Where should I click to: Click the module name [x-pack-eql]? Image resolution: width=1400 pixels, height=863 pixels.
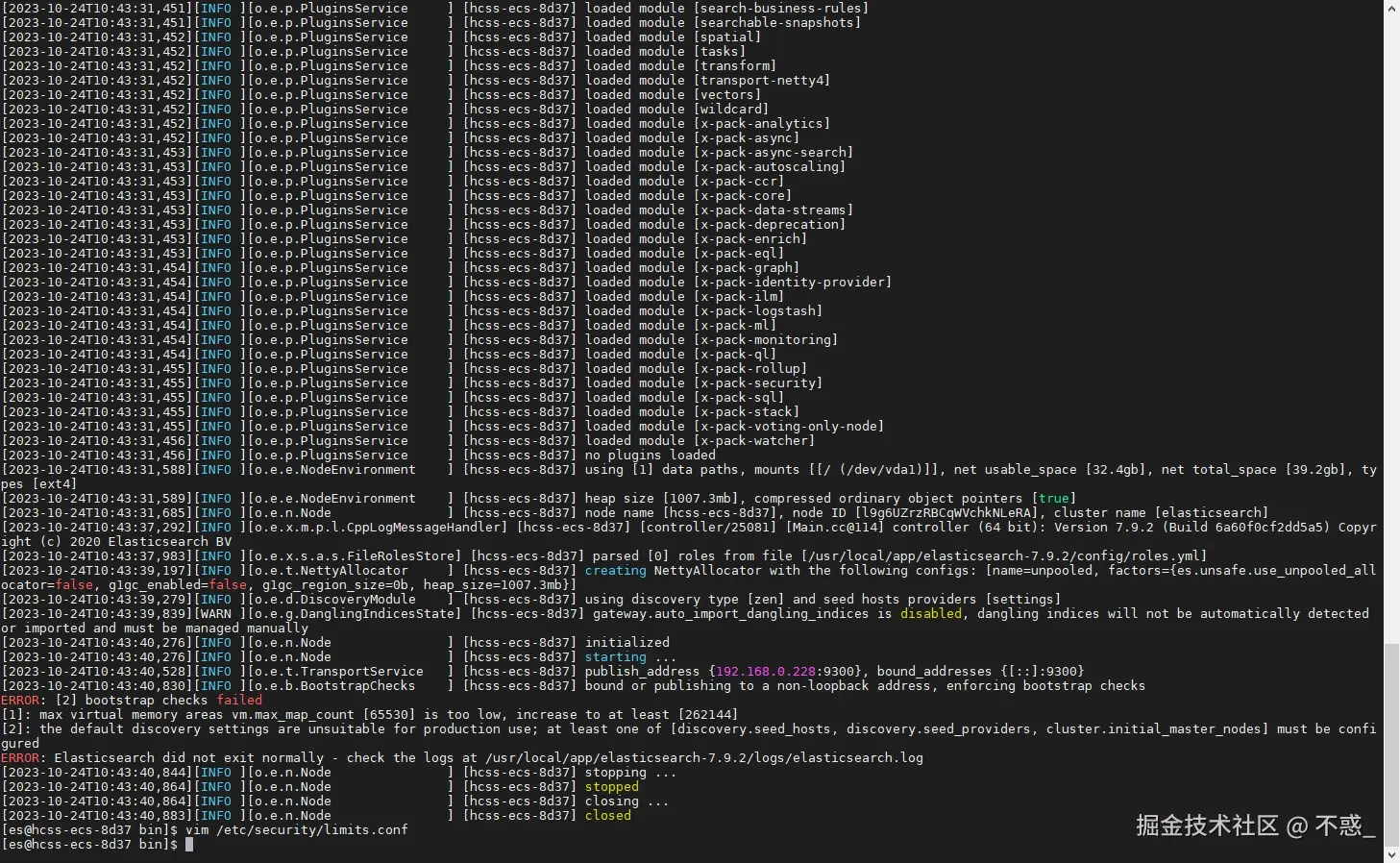[x=738, y=254]
